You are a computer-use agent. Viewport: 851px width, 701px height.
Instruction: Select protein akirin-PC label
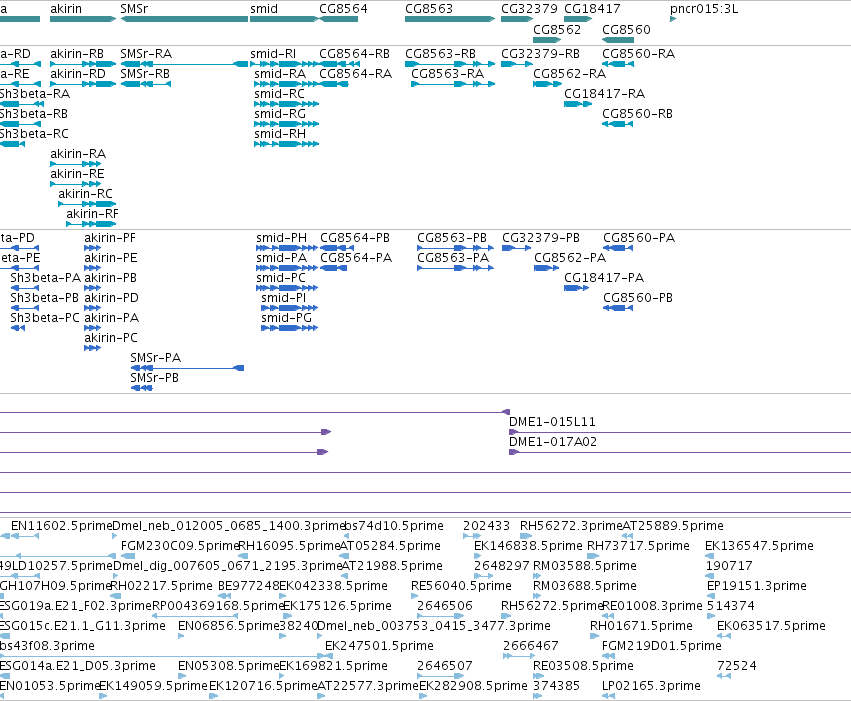click(111, 338)
